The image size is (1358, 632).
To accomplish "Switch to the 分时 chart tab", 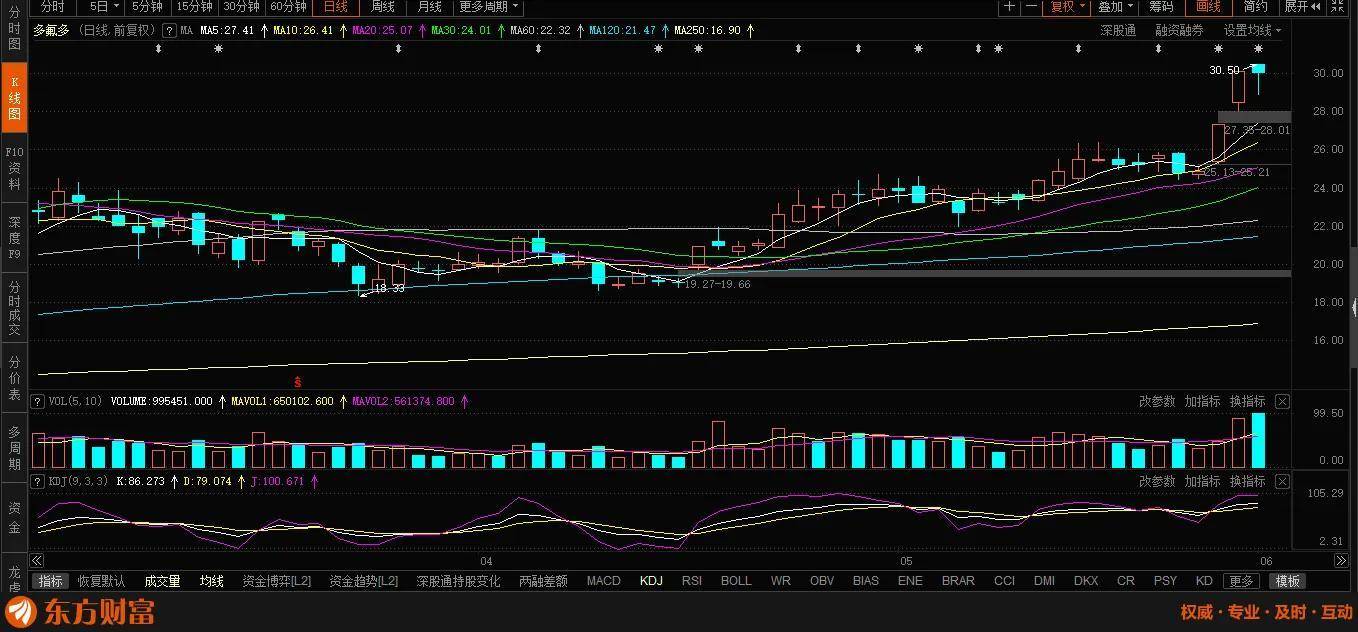I will pyautogui.click(x=53, y=6).
